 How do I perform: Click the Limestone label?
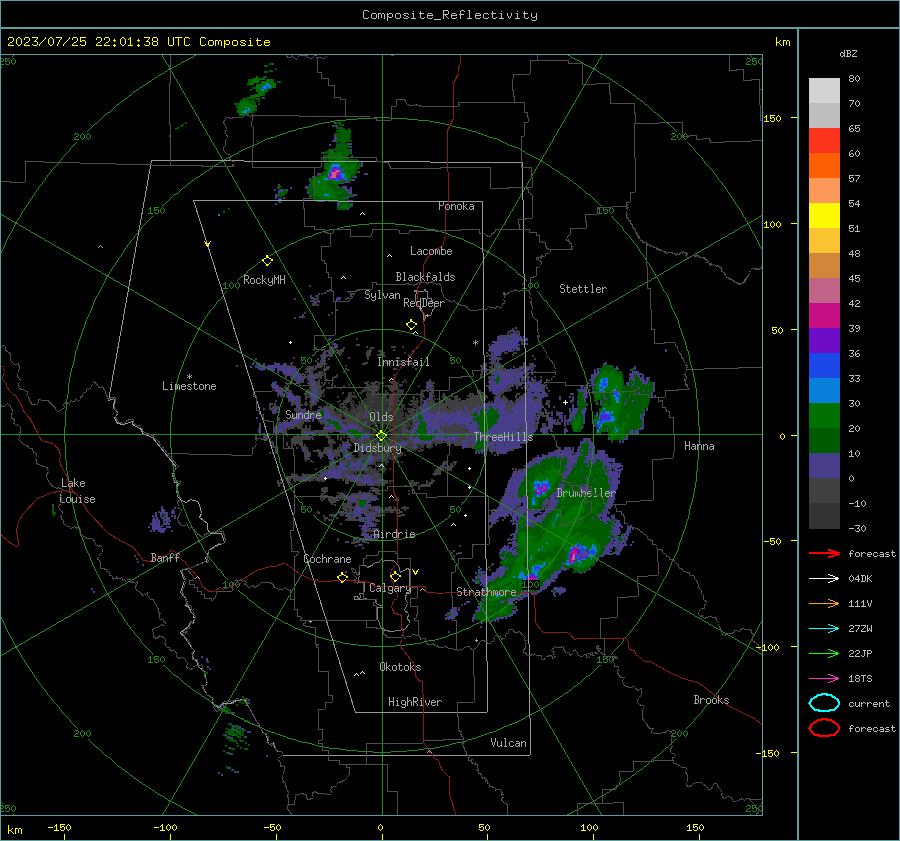tap(189, 386)
